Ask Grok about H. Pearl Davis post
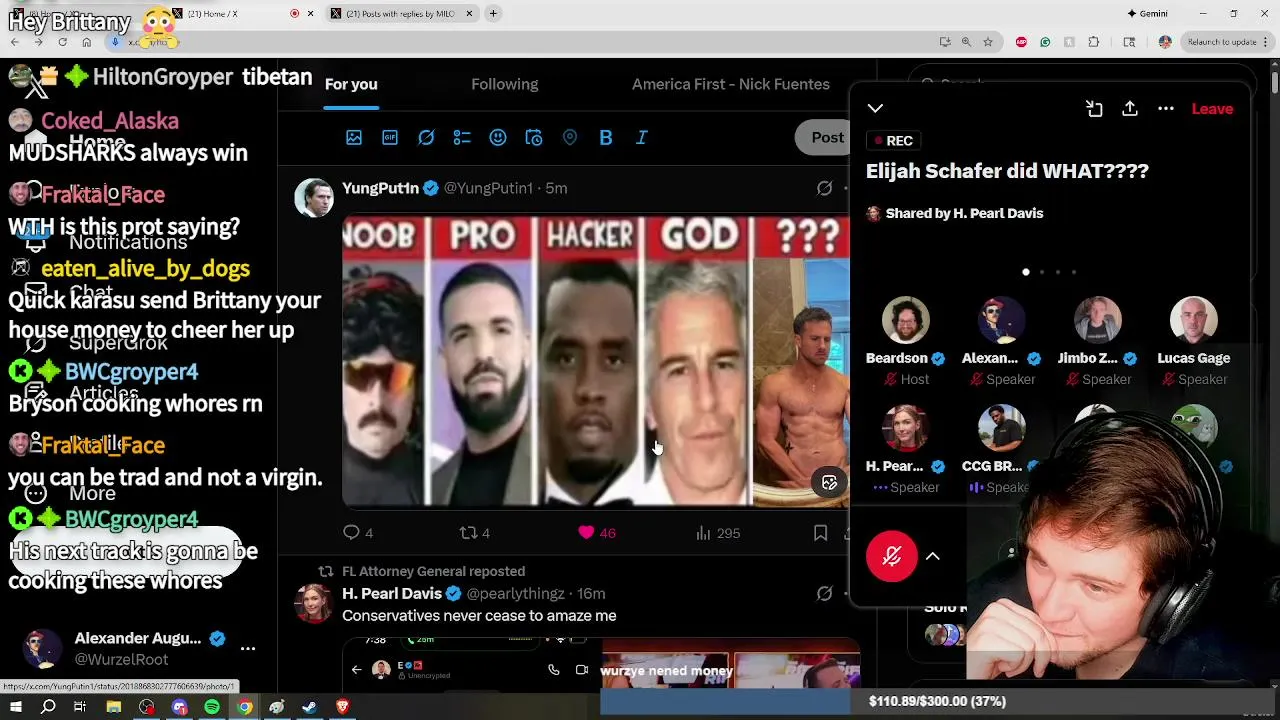1280x720 pixels. (824, 593)
